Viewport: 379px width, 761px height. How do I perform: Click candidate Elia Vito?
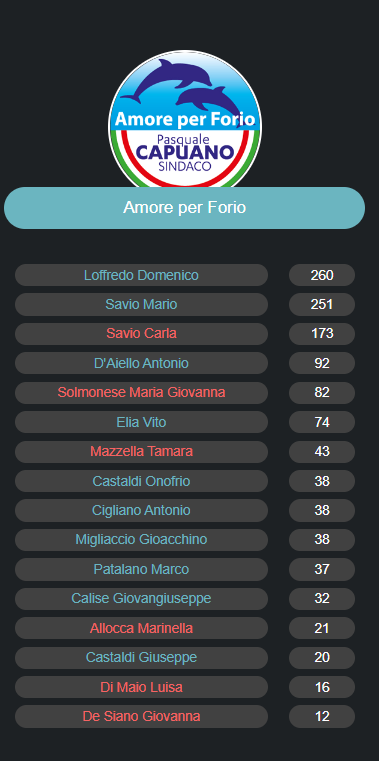(141, 422)
